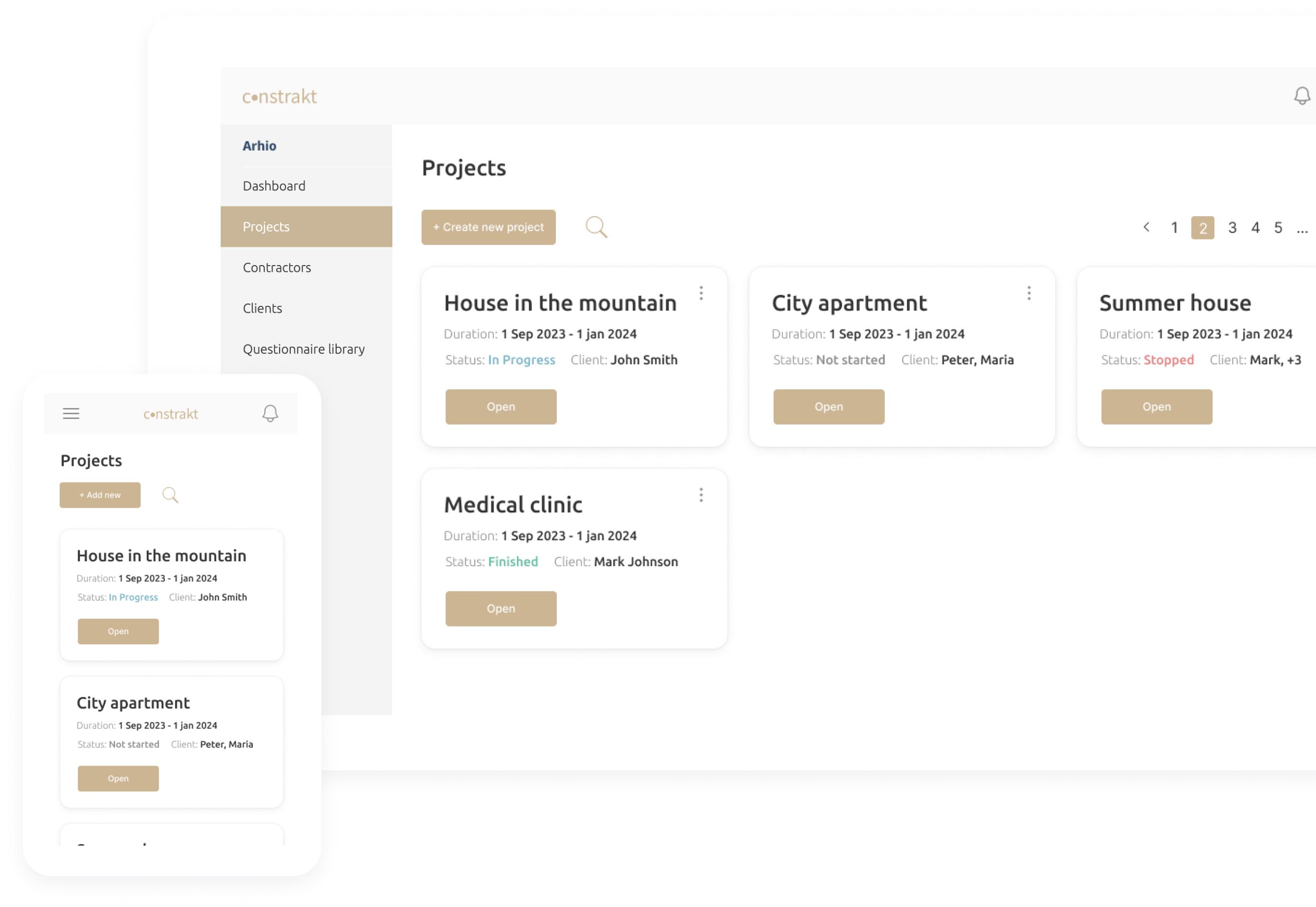Open Questionnaire library in sidebar
The height and width of the screenshot is (907, 1316).
[304, 349]
